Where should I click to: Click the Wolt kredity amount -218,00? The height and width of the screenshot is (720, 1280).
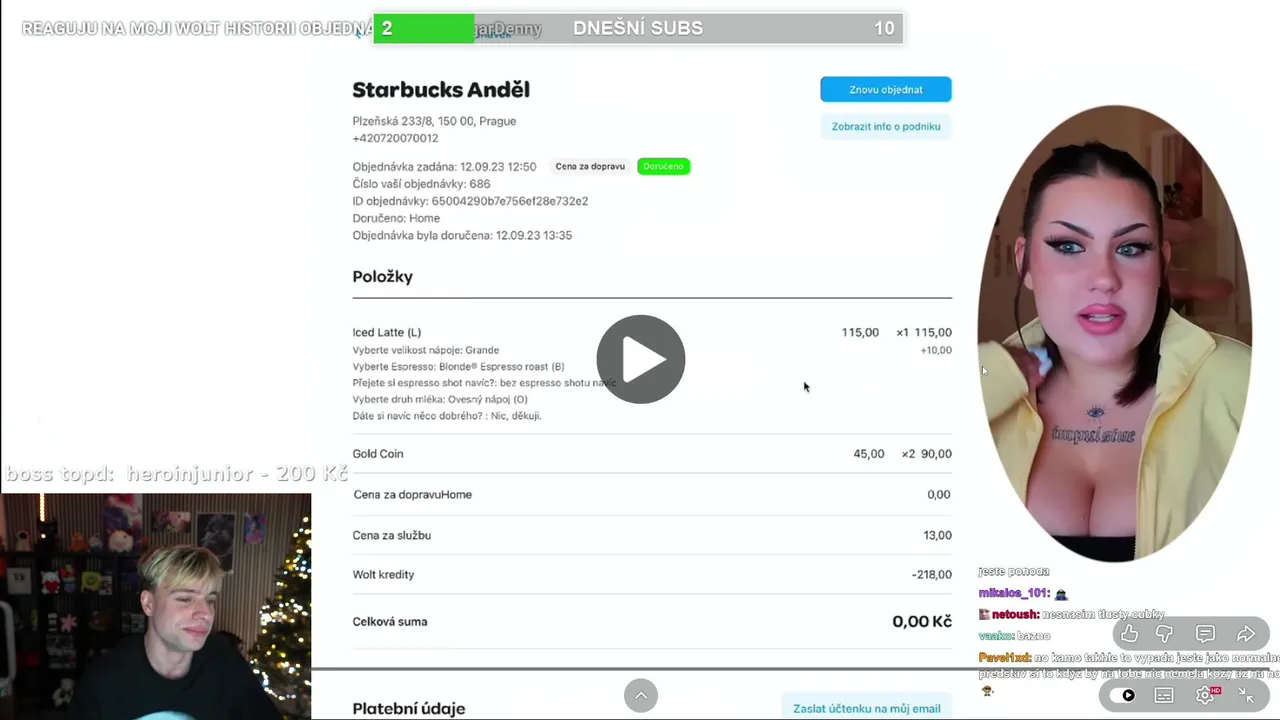pos(932,574)
